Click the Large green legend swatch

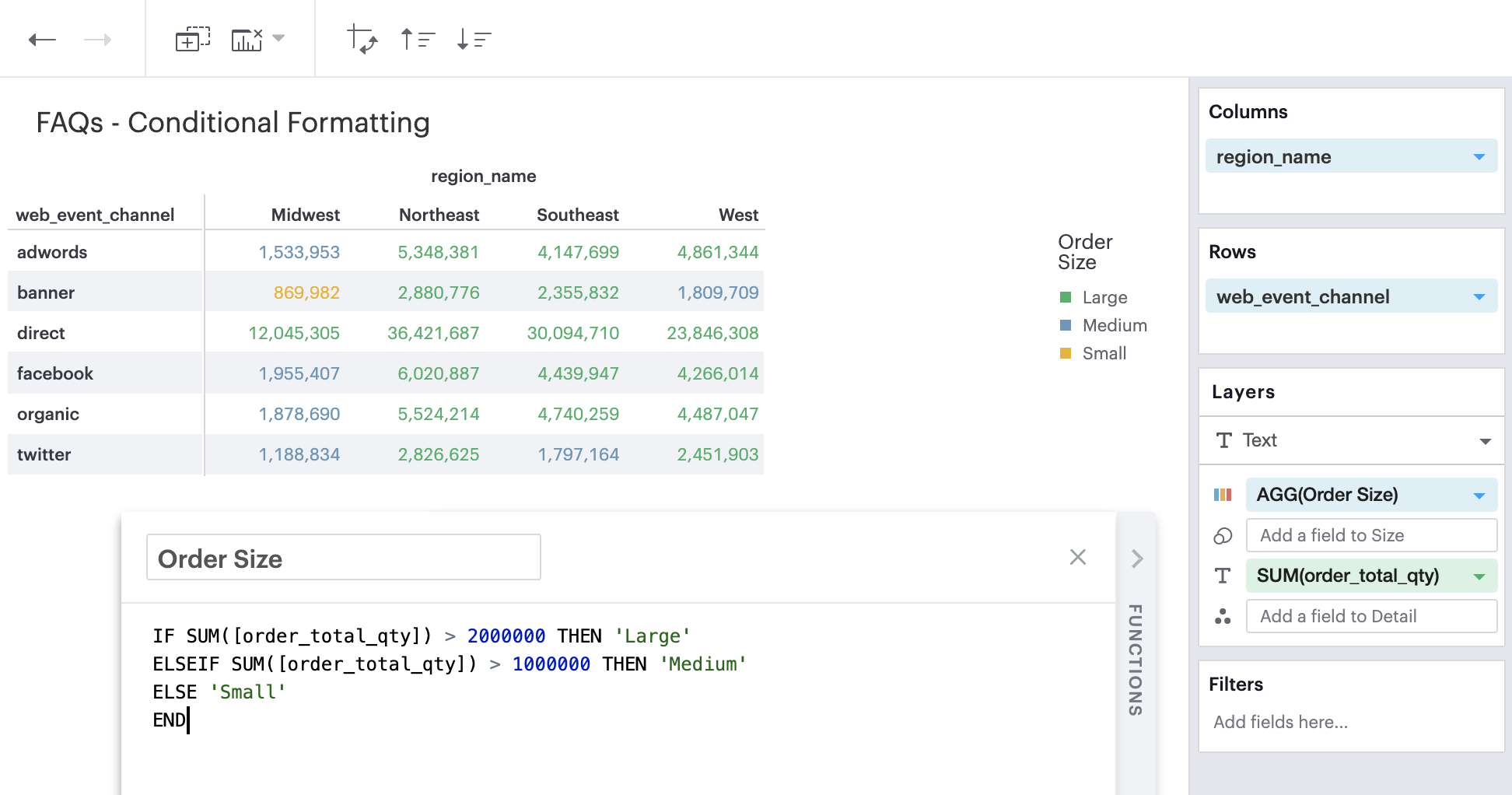[1066, 297]
